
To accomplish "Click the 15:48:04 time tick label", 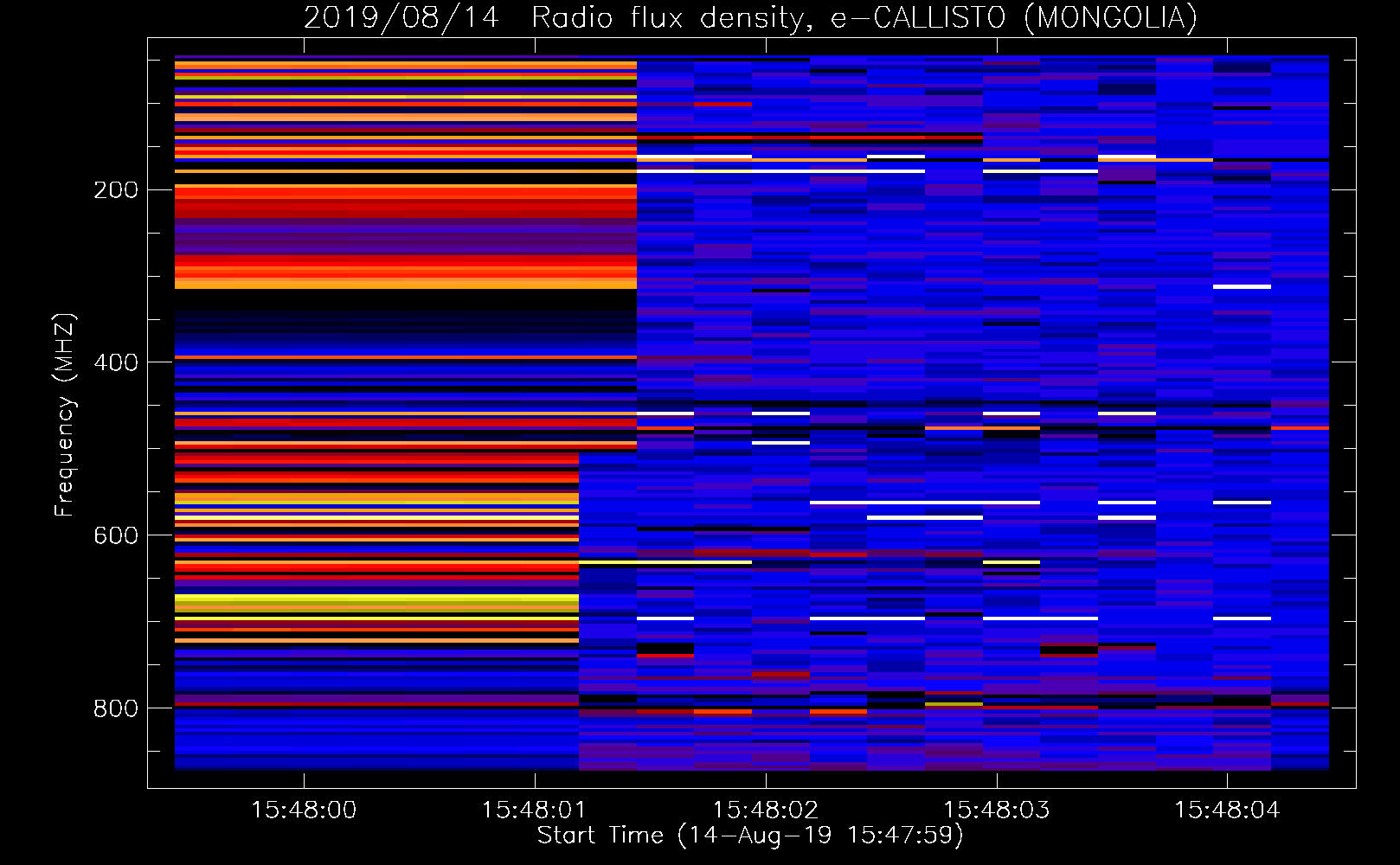I will coord(1227,810).
